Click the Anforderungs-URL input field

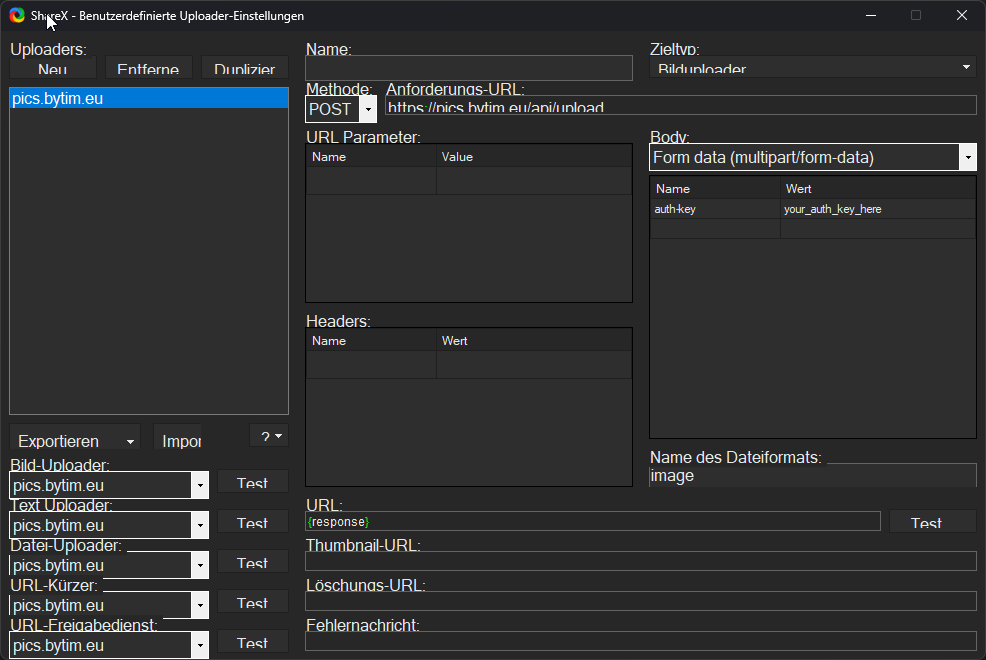click(x=681, y=106)
